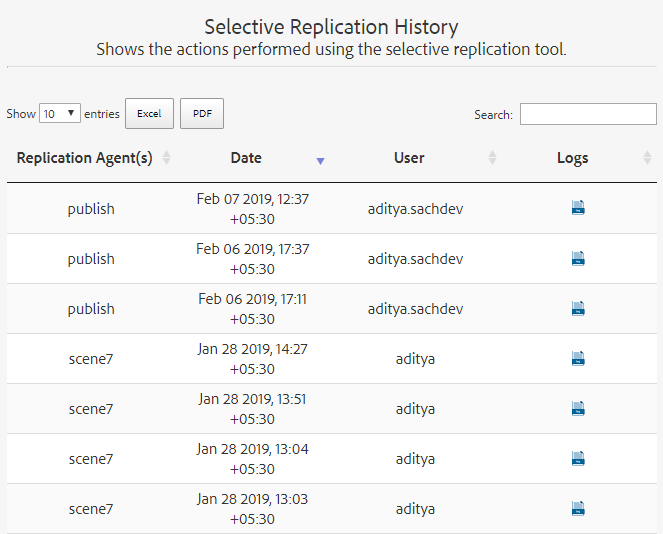Sort by User column arrows
Viewport: 663px width, 534px height.
[x=492, y=158]
